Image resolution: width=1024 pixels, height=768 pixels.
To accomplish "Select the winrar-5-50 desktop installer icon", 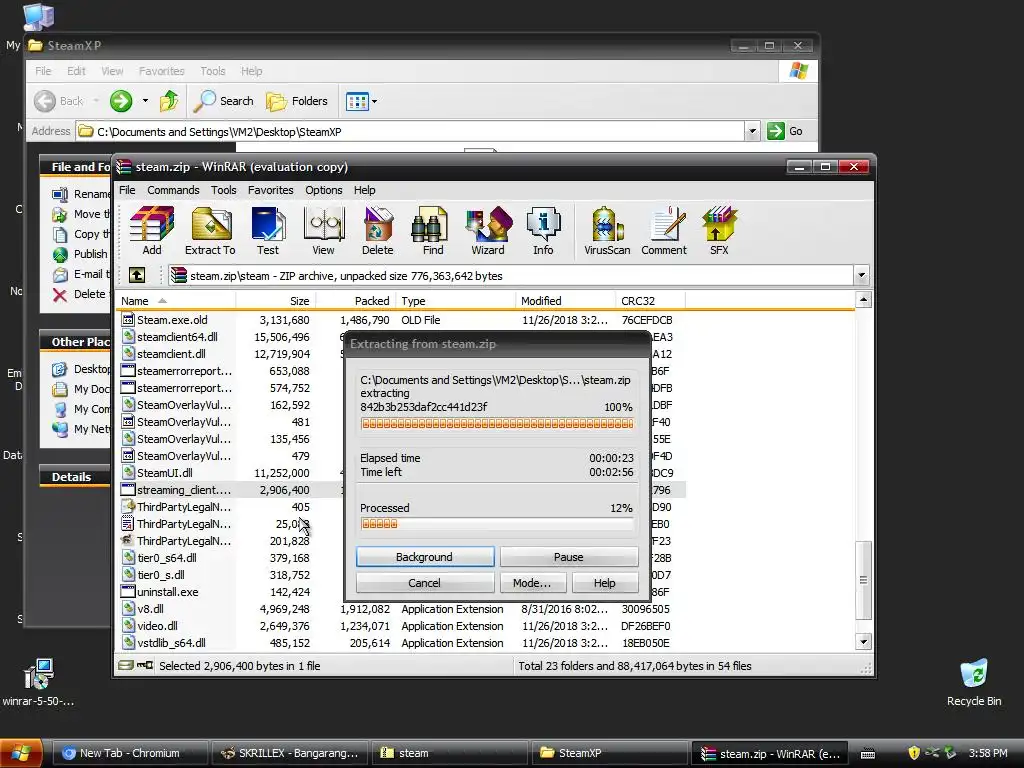I will pyautogui.click(x=39, y=681).
